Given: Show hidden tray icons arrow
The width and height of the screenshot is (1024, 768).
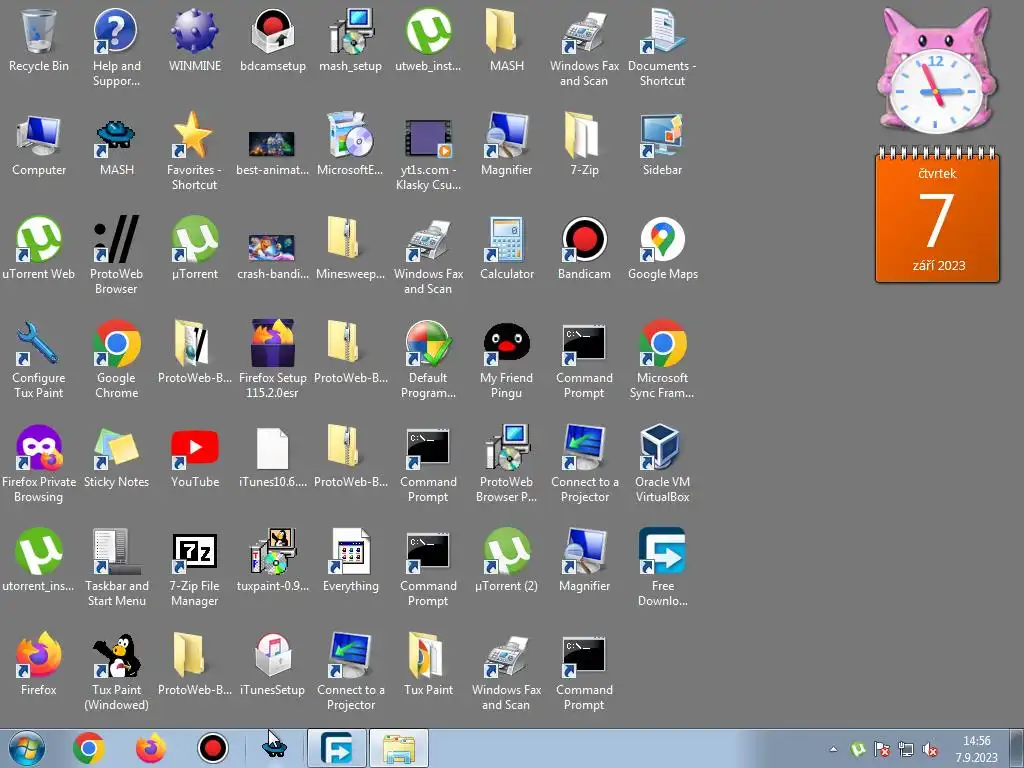Looking at the screenshot, I should (833, 749).
